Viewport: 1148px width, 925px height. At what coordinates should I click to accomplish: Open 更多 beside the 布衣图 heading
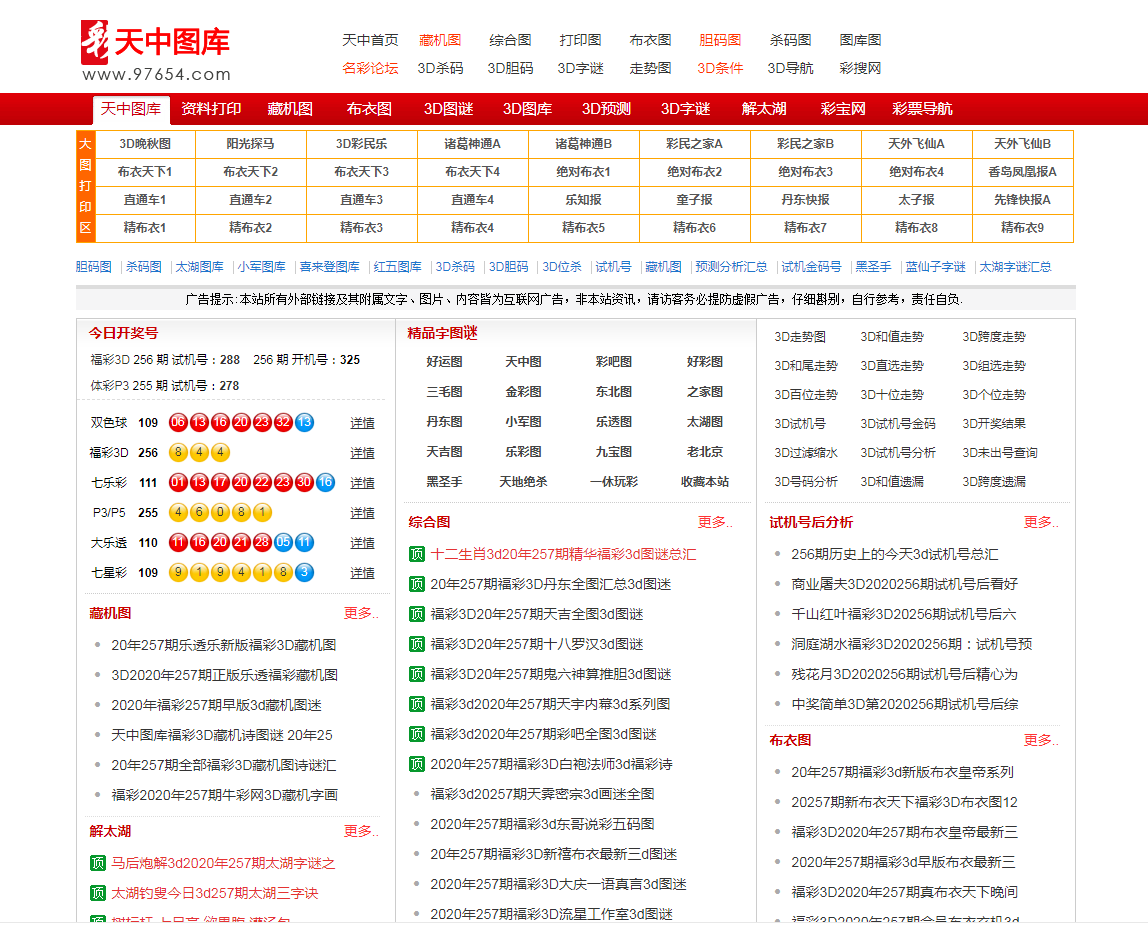click(1040, 740)
